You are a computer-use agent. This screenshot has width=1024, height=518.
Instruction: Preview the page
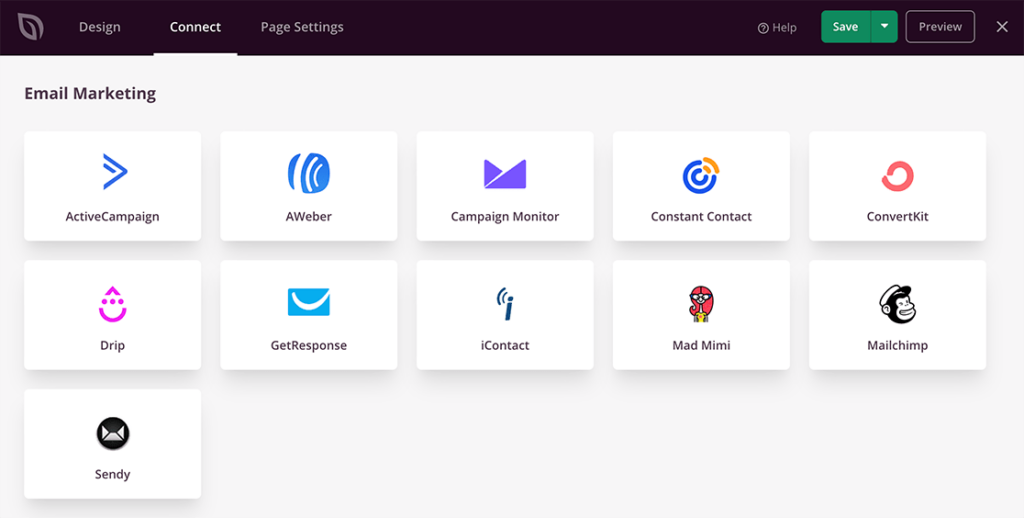(940, 27)
